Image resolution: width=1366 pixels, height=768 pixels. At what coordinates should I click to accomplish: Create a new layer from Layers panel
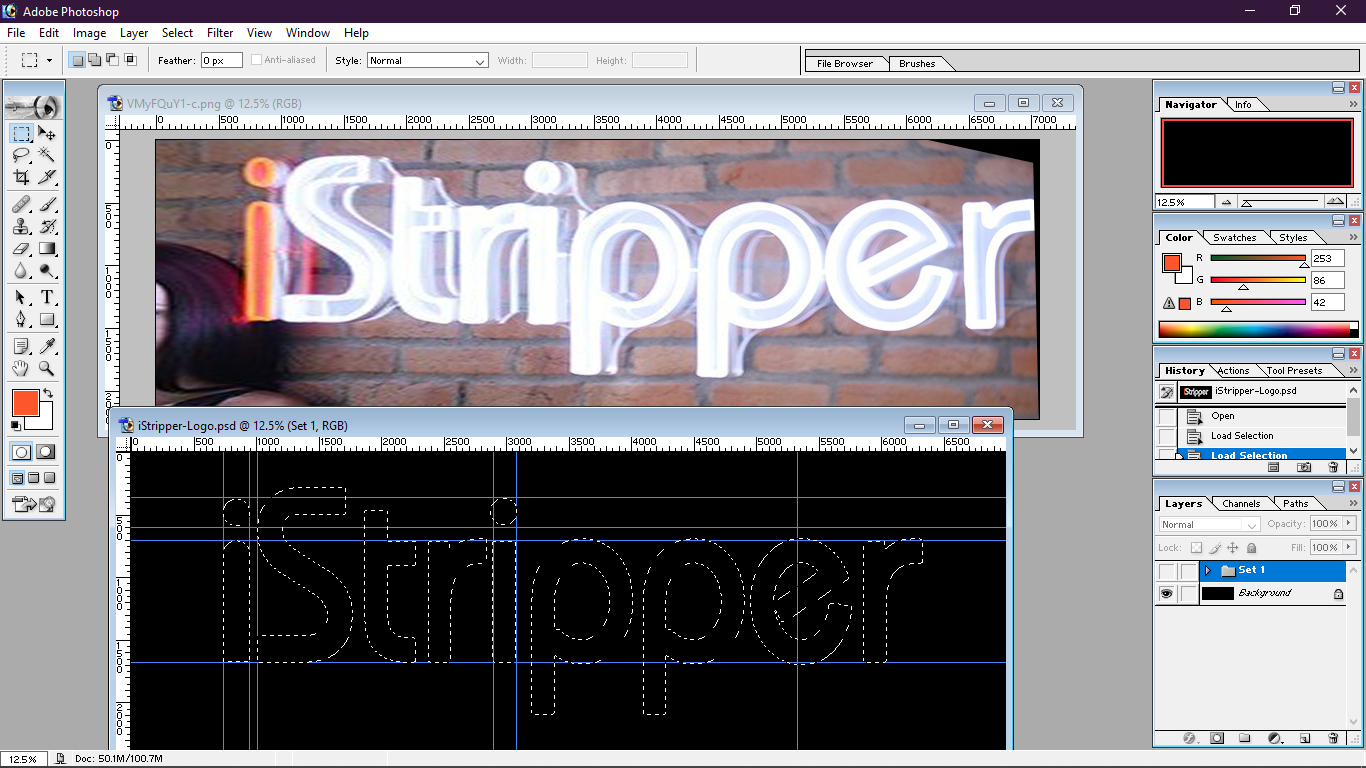(x=1304, y=738)
